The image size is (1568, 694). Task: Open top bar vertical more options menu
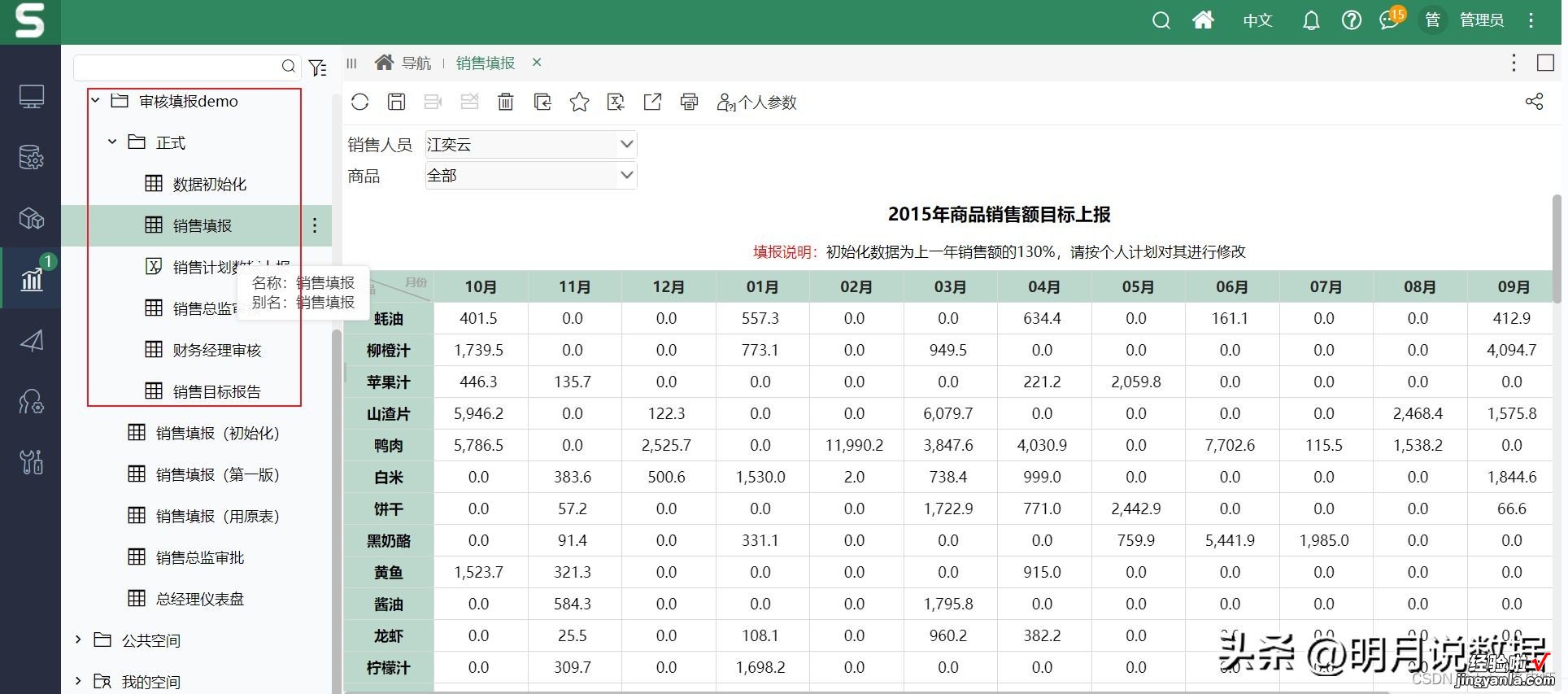pos(1531,20)
